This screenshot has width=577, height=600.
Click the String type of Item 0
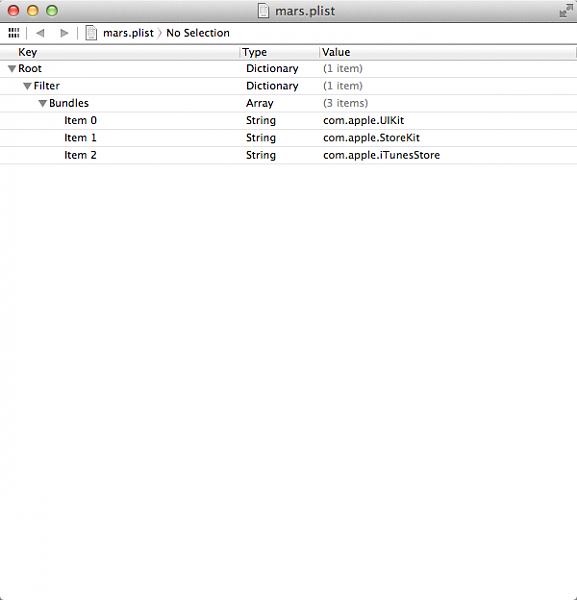pos(261,121)
